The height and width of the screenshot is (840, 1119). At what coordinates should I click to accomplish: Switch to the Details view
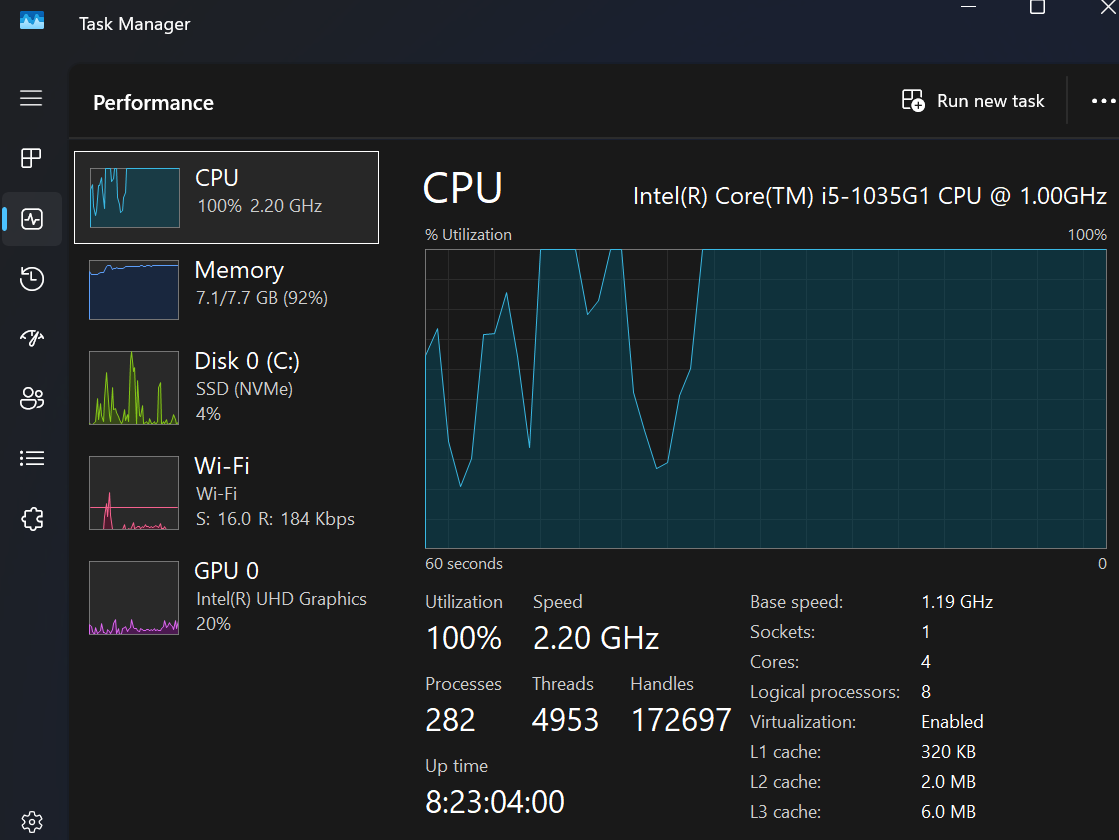click(31, 458)
